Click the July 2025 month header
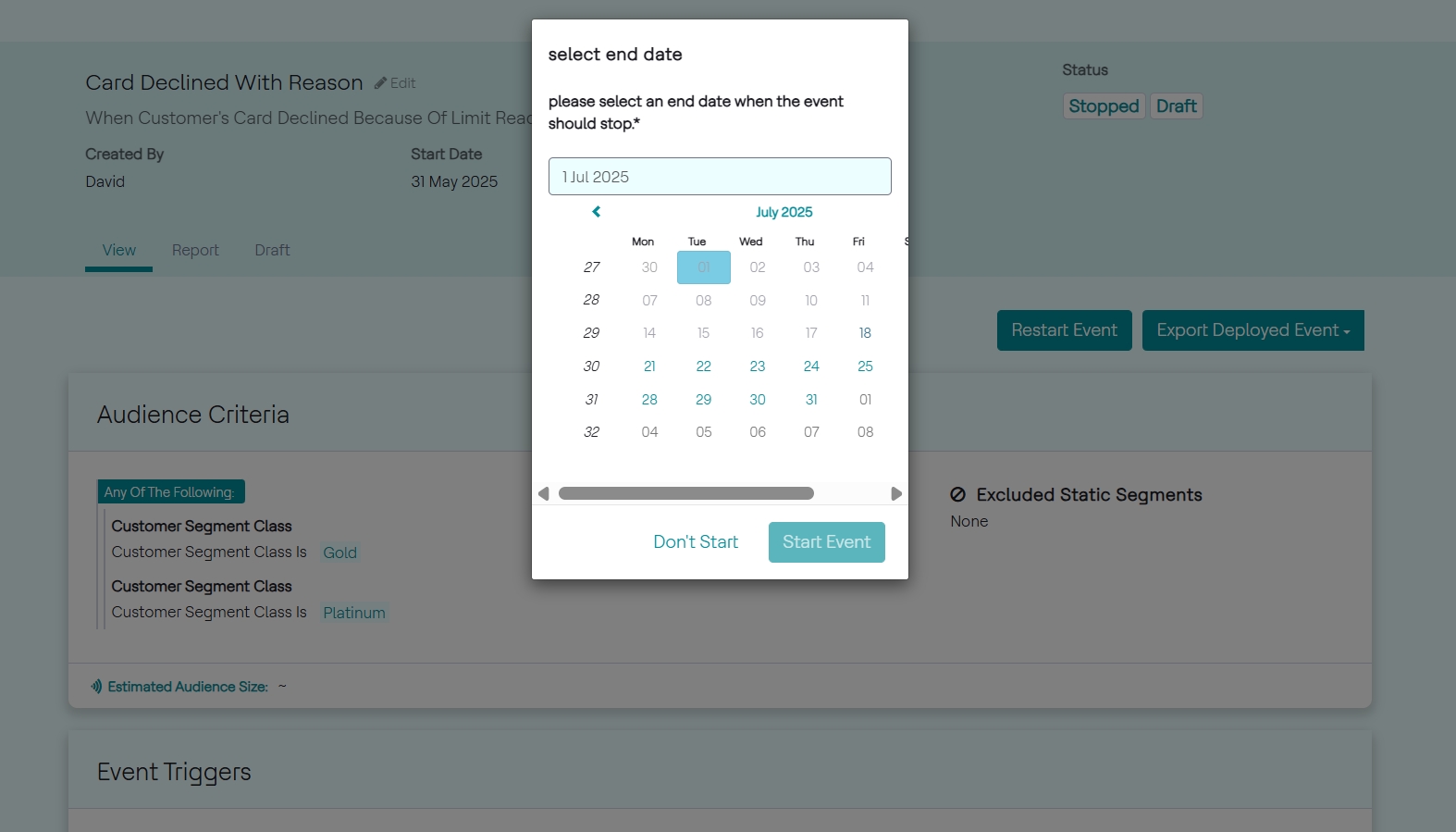Screen dimensions: 1456x832 coord(784,212)
